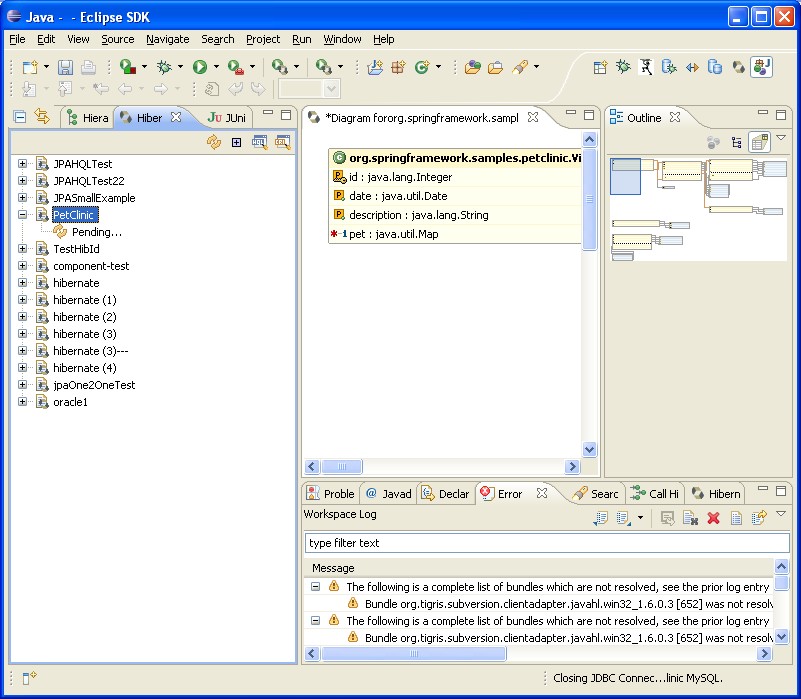Click the Save toolbar icon
Screen dimensions: 801x699
[65, 67]
